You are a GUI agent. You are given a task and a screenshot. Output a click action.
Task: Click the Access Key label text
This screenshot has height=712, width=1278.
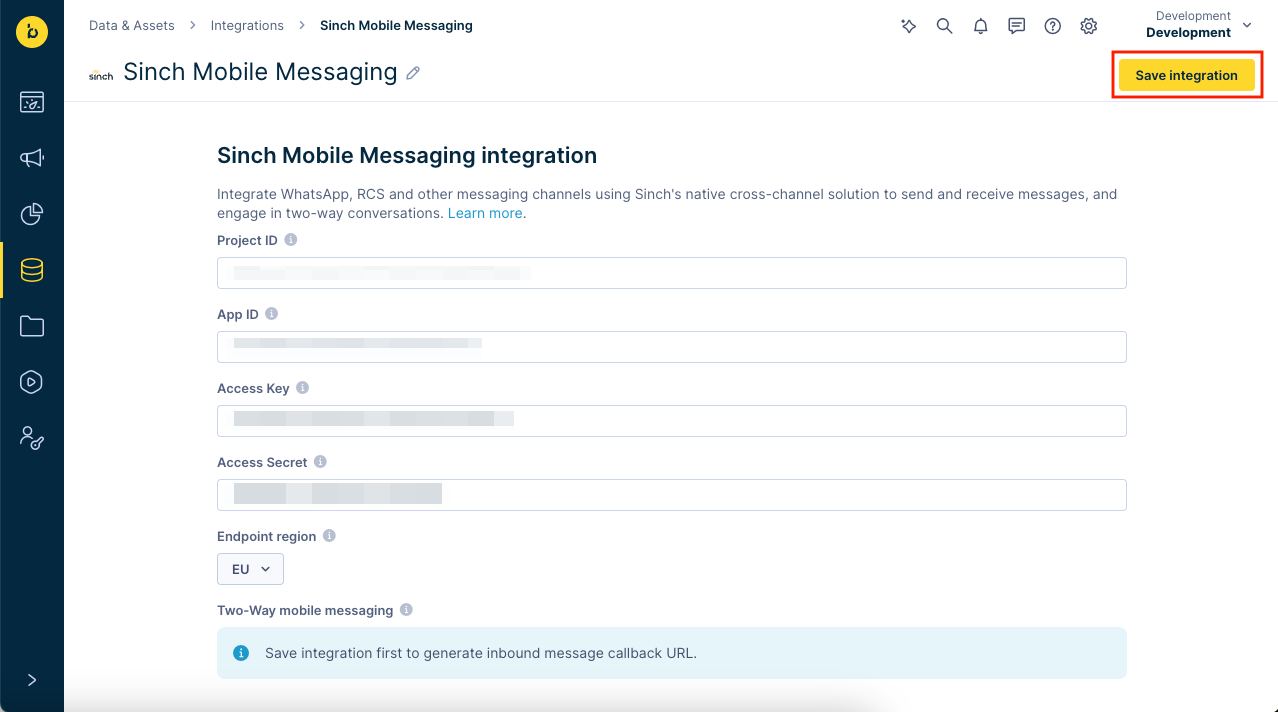tap(253, 388)
